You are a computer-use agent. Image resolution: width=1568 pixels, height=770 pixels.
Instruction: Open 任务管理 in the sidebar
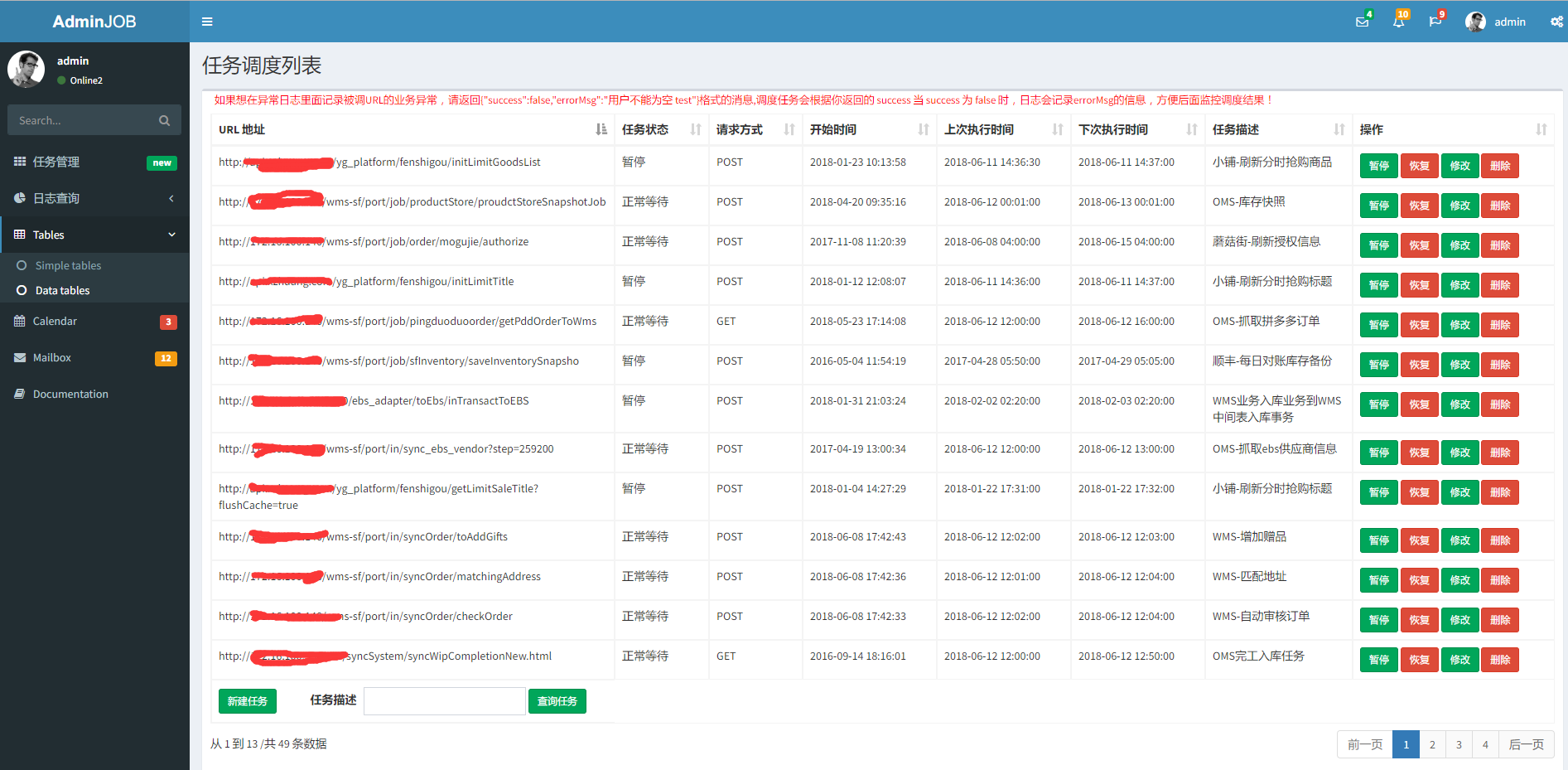pyautogui.click(x=94, y=162)
